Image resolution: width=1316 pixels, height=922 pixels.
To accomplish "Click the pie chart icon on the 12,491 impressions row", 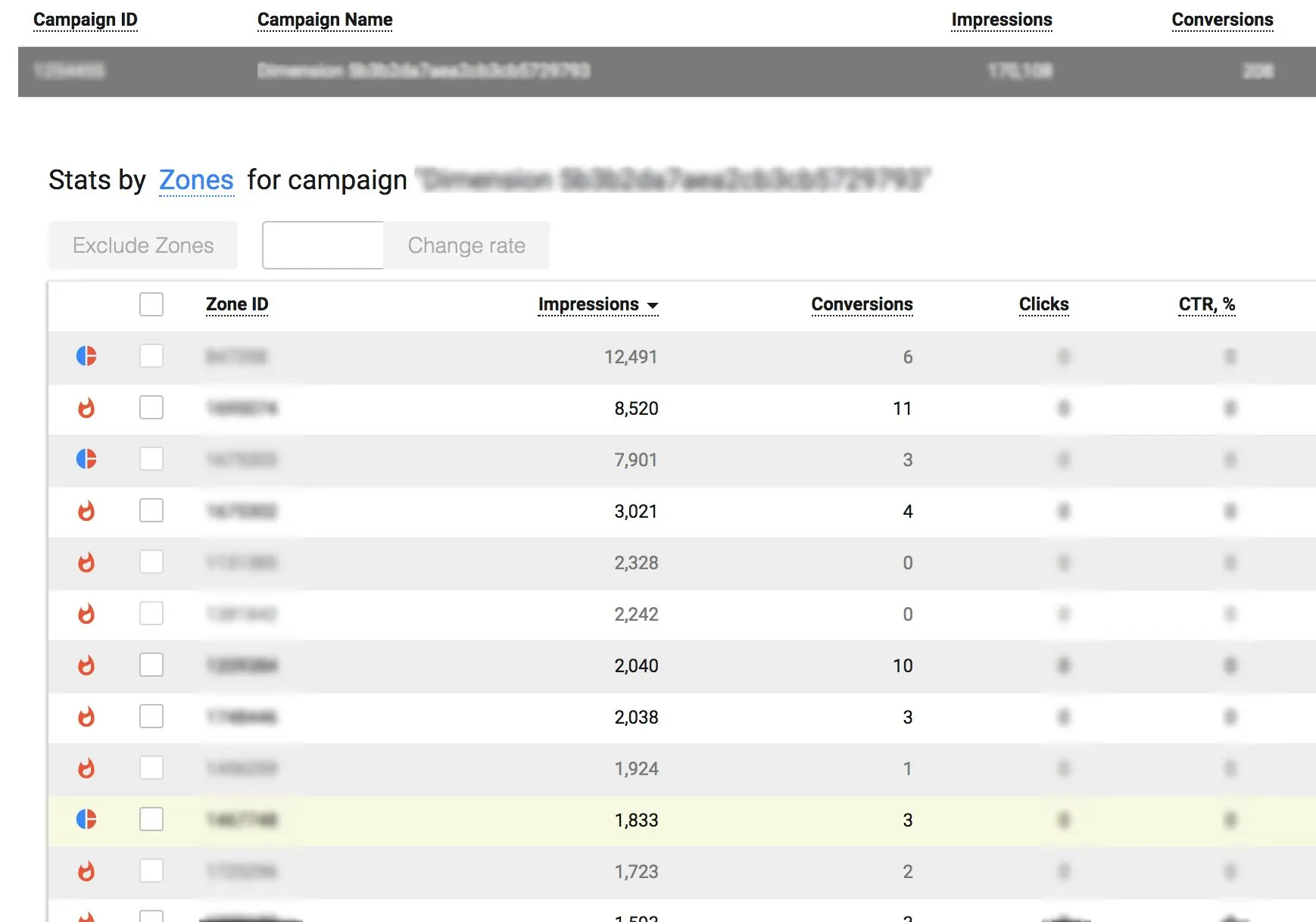I will pyautogui.click(x=86, y=356).
